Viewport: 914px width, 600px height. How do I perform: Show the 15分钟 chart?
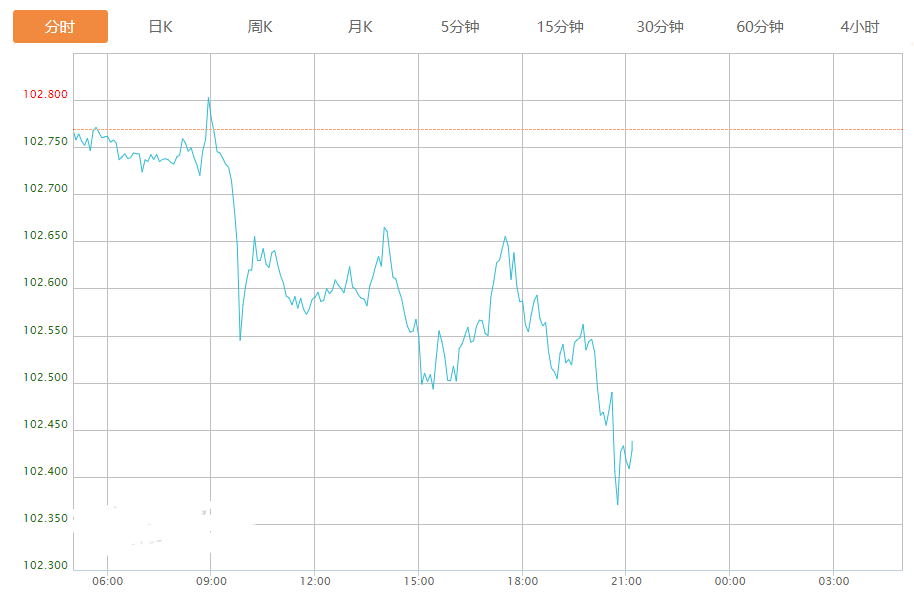pyautogui.click(x=560, y=27)
